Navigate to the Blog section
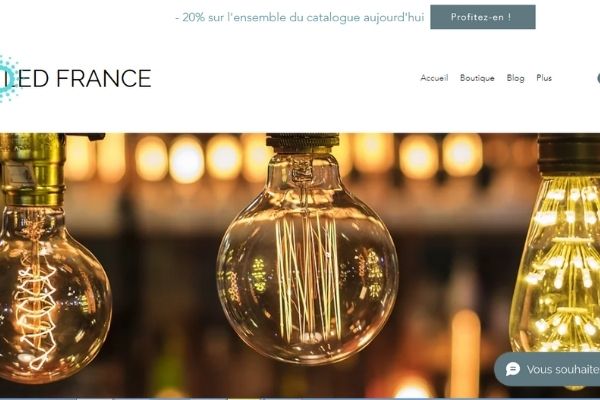This screenshot has height=400, width=600. click(x=515, y=78)
